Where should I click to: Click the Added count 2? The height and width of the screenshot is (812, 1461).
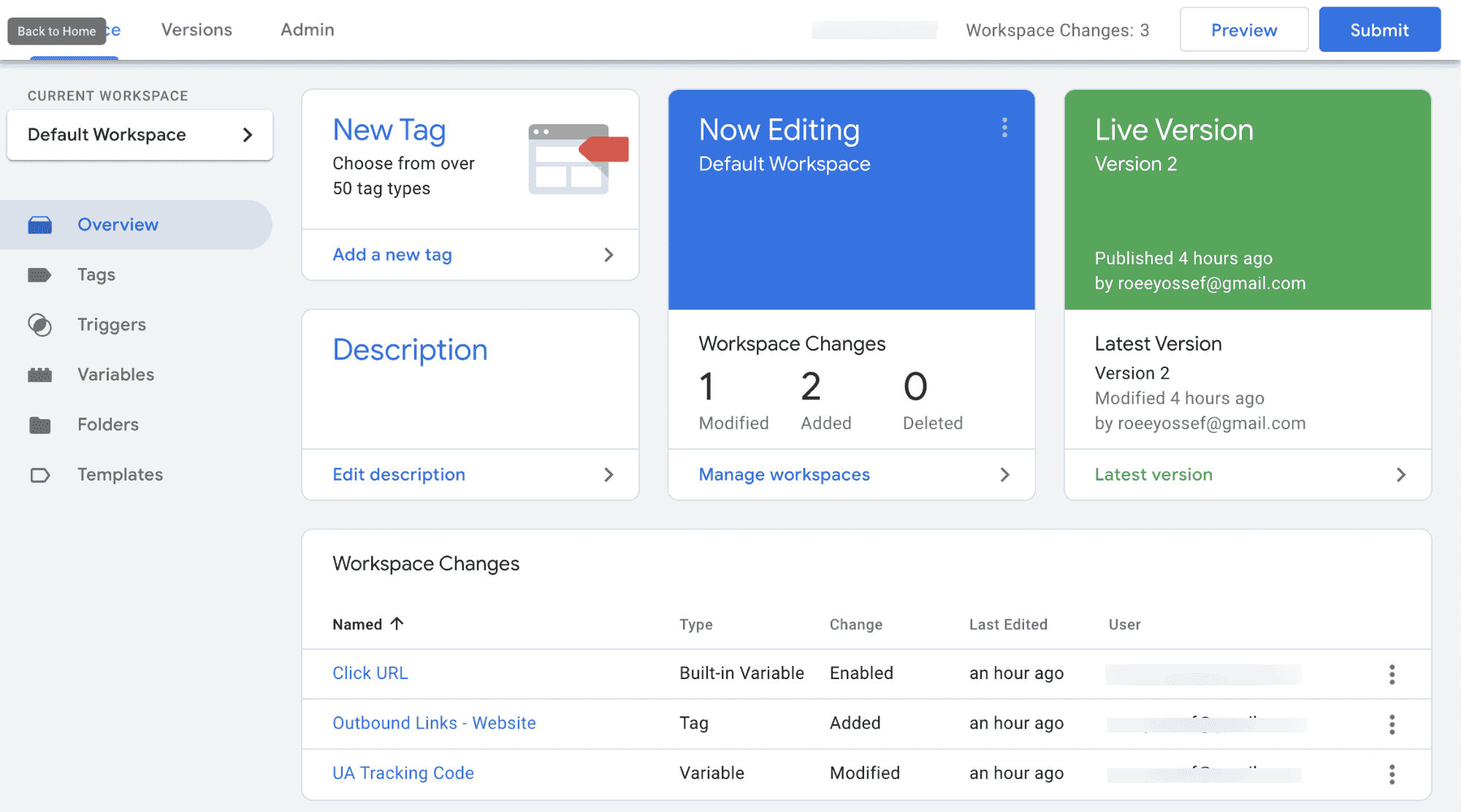tap(811, 386)
